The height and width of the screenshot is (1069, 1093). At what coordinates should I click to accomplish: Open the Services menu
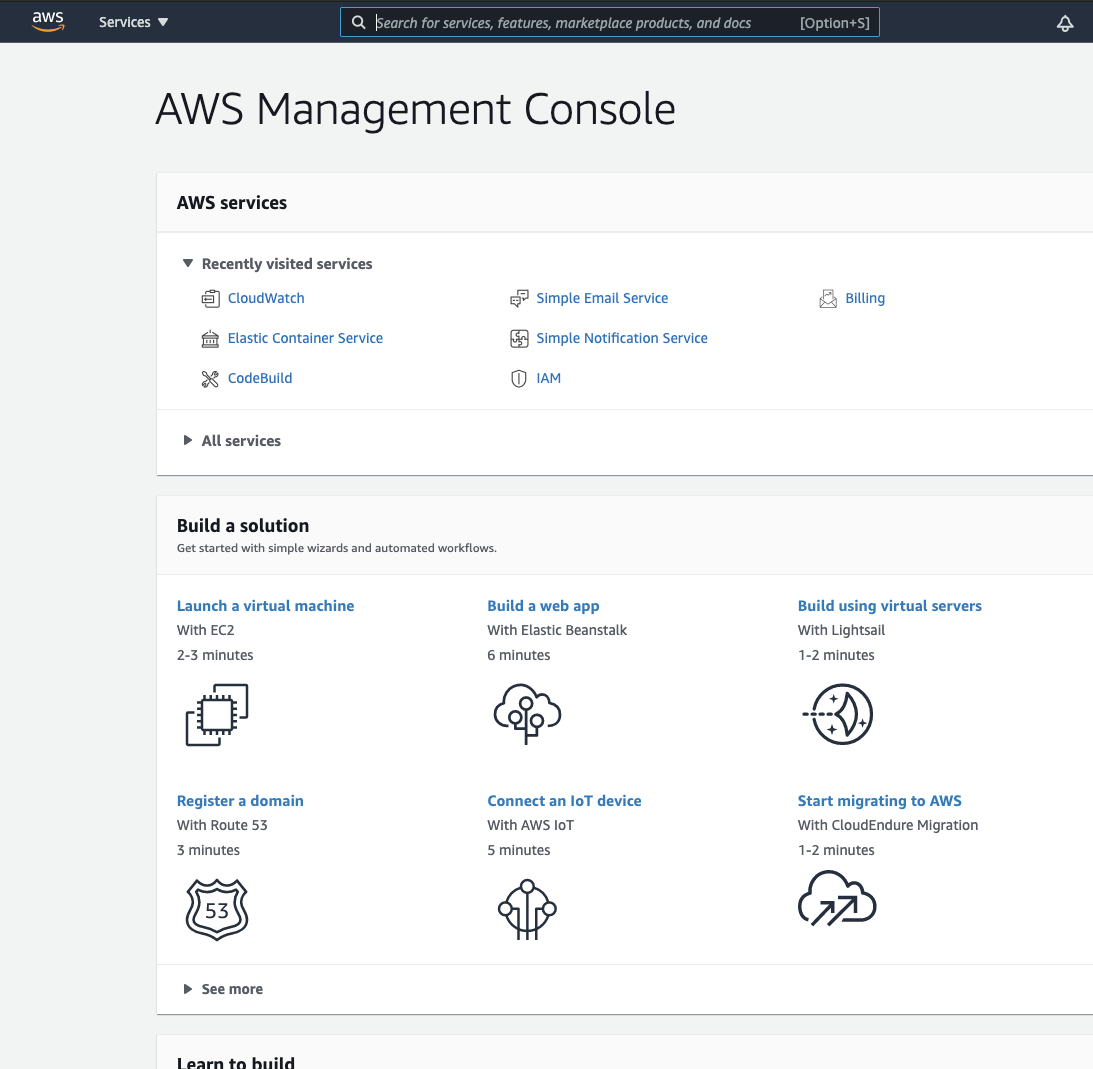pos(133,21)
